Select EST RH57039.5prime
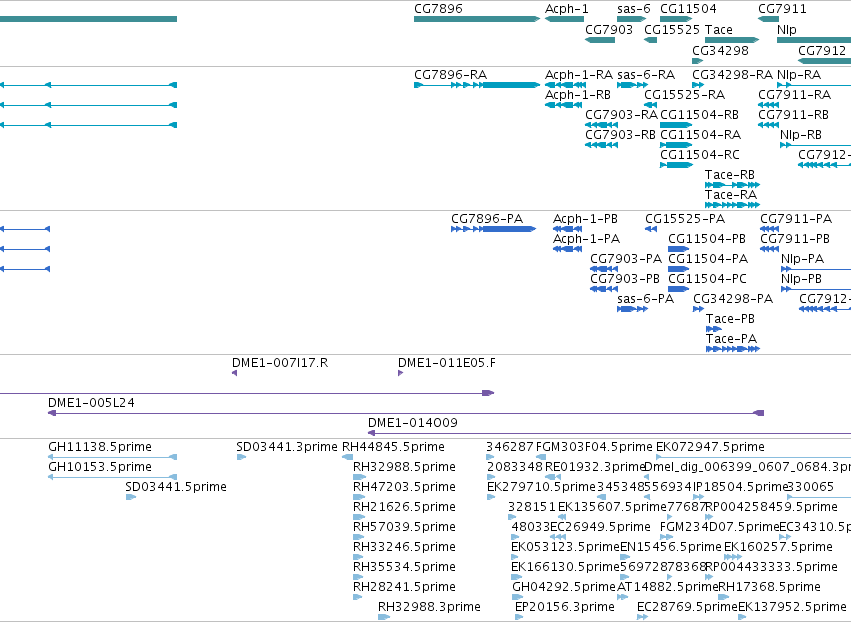This screenshot has width=851, height=622. [404, 527]
